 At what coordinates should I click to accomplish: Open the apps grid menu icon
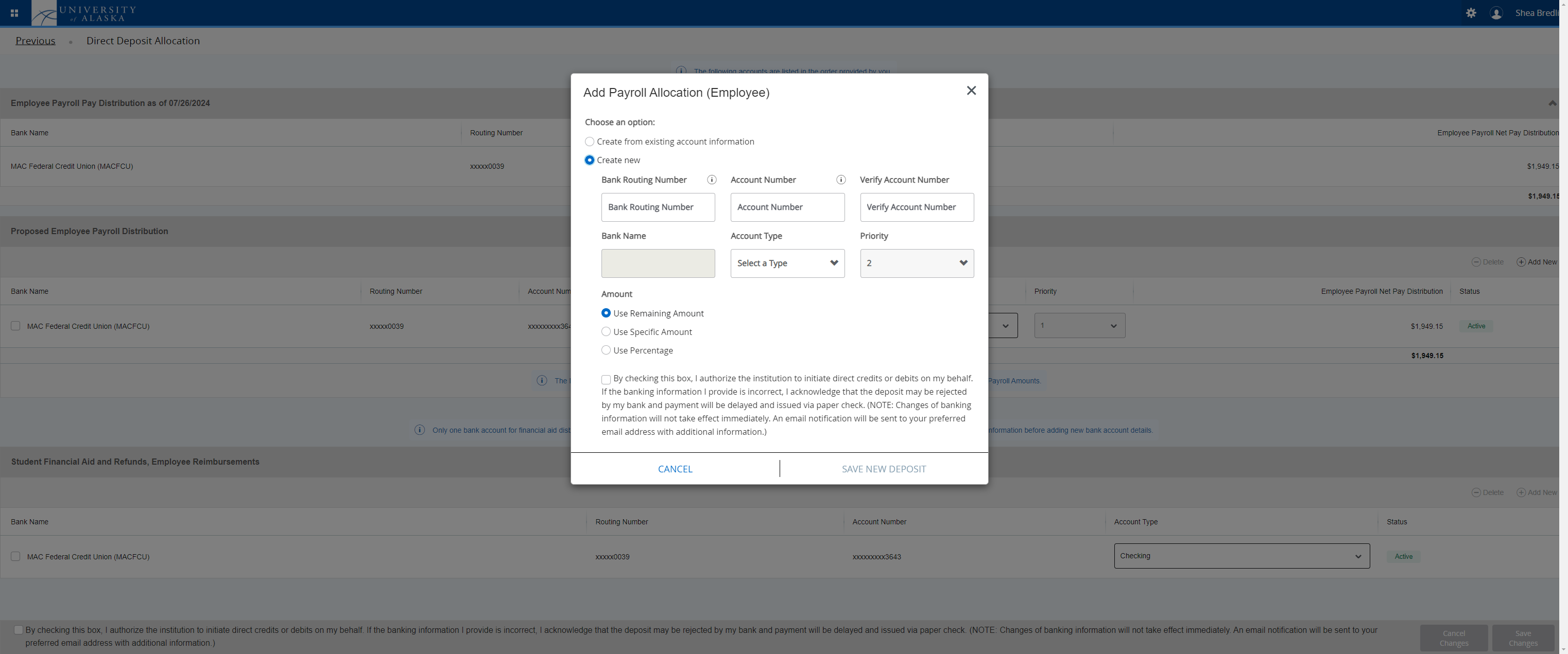tap(14, 13)
